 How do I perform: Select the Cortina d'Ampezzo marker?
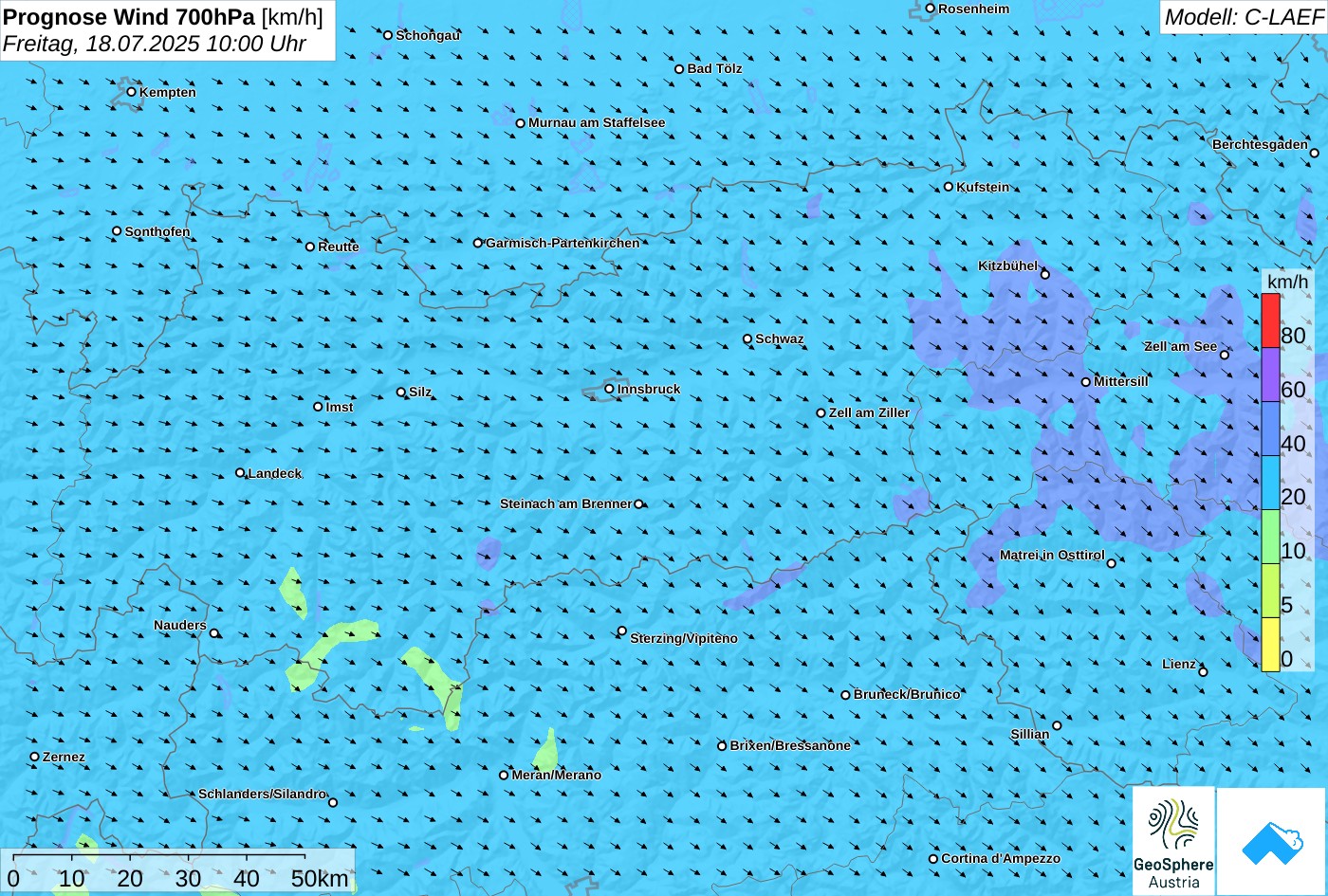pos(933,859)
